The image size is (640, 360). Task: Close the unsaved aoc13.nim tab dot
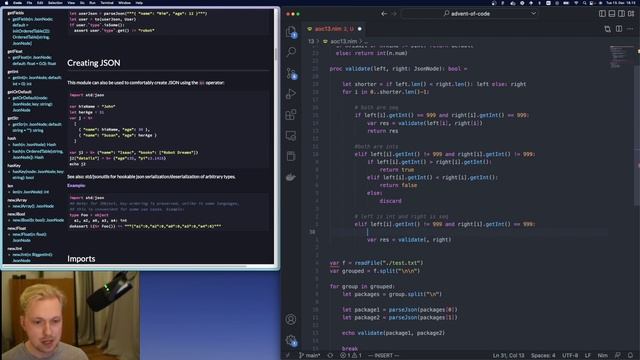click(x=360, y=29)
